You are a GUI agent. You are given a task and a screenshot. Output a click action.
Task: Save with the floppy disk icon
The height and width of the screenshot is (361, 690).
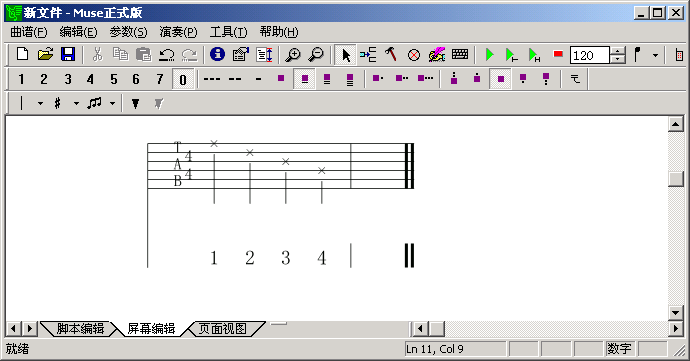point(67,55)
